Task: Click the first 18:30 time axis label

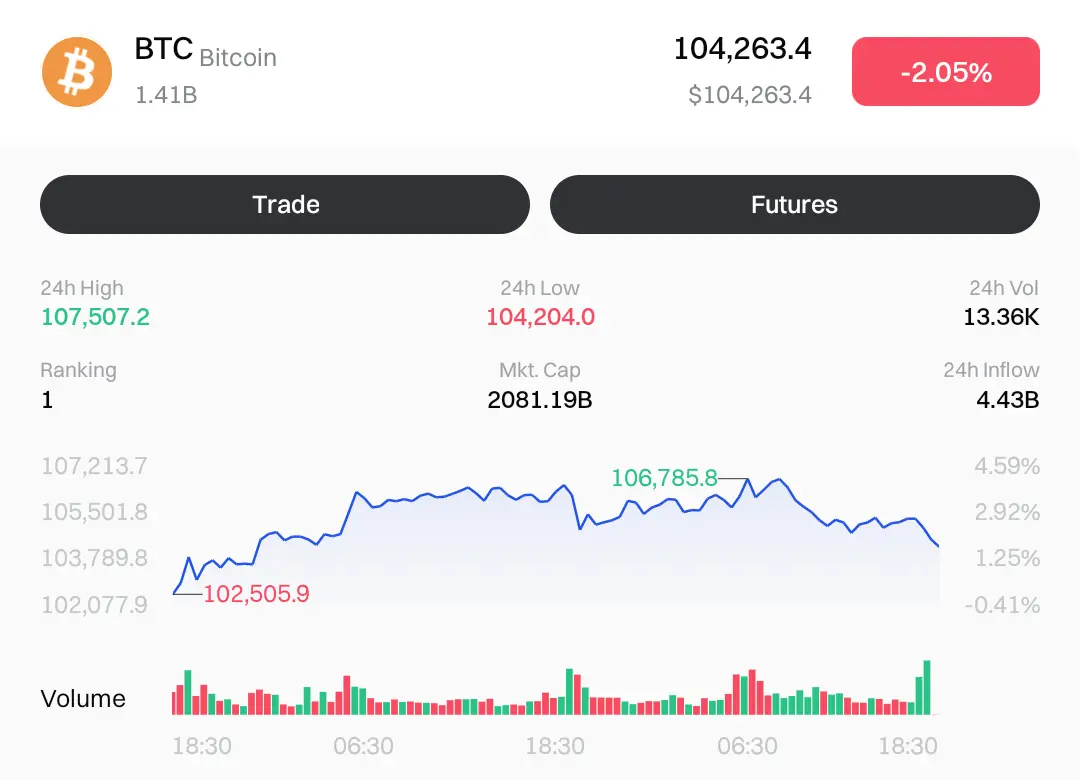Action: [202, 747]
